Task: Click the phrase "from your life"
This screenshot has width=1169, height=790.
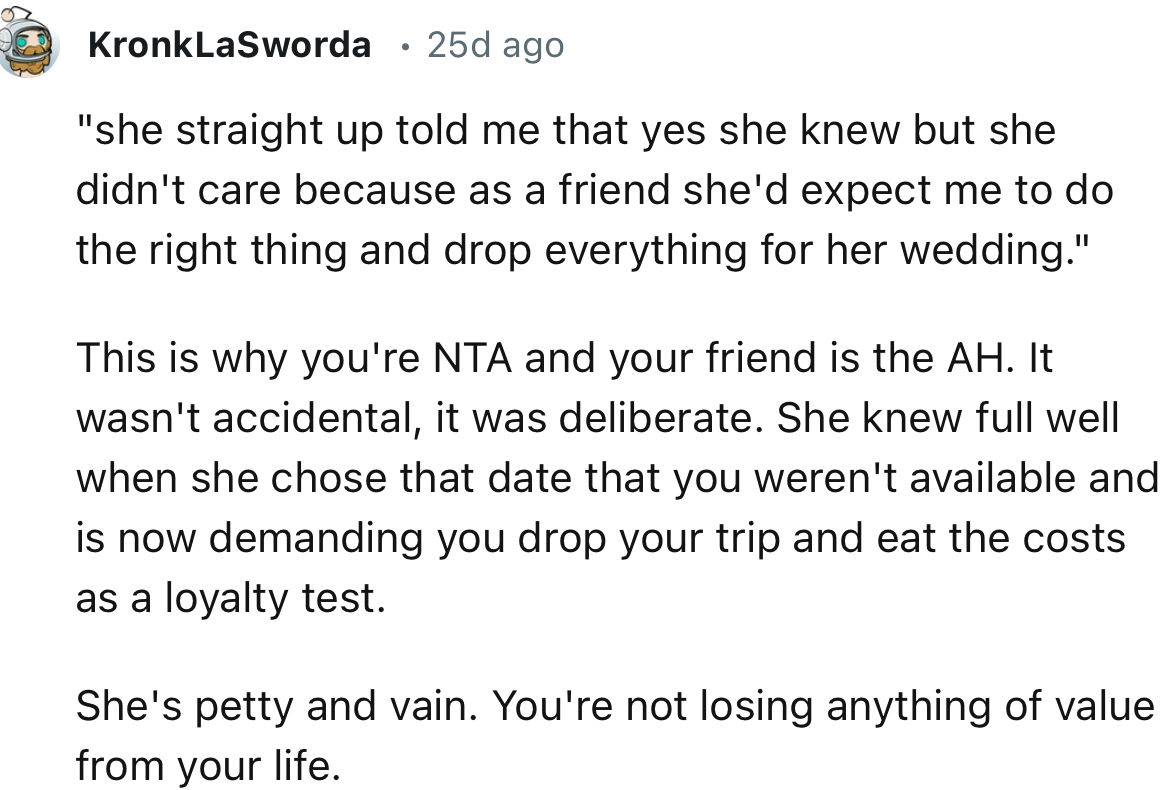Action: click(208, 766)
